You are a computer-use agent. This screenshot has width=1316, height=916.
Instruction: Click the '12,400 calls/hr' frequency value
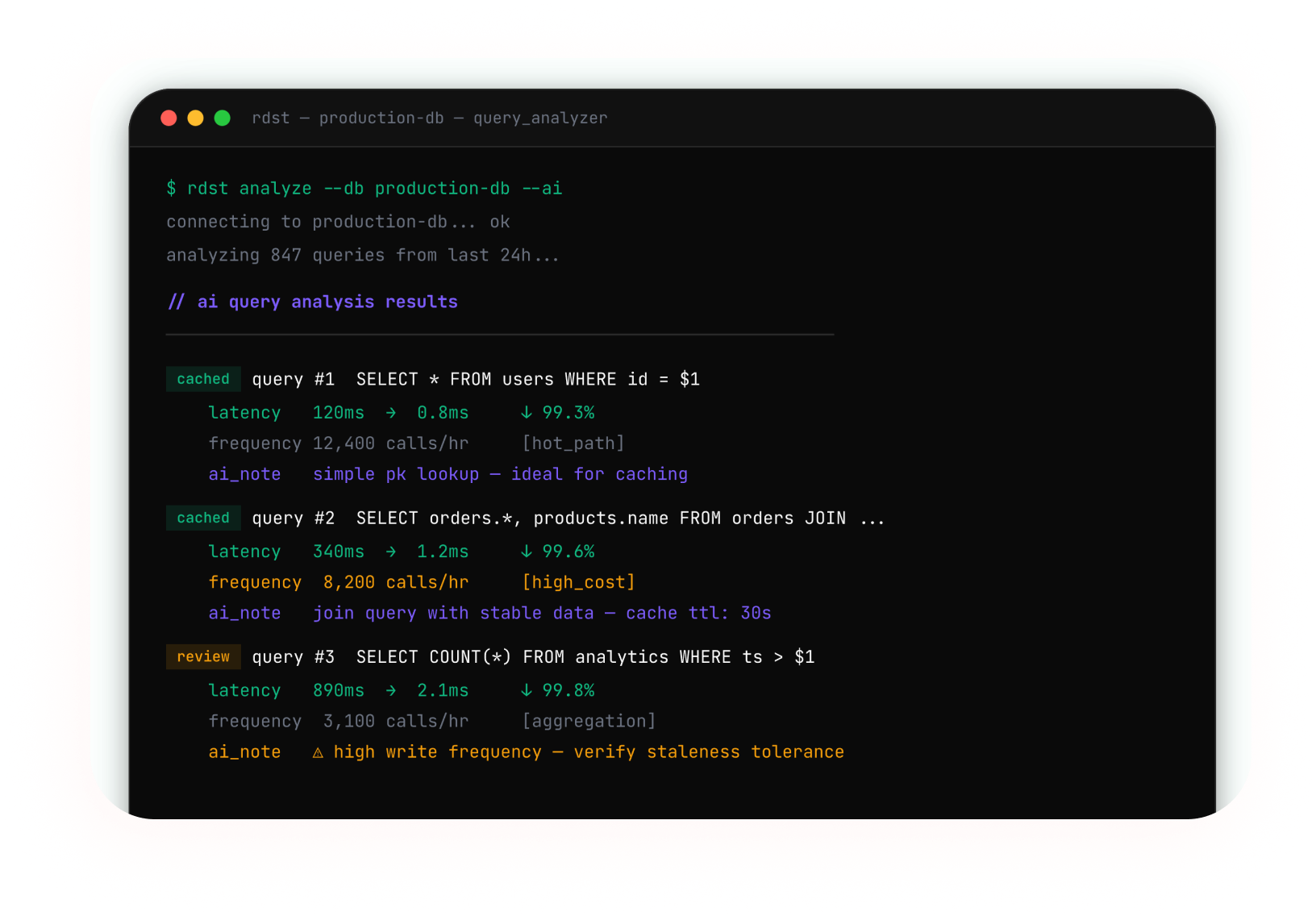click(391, 443)
